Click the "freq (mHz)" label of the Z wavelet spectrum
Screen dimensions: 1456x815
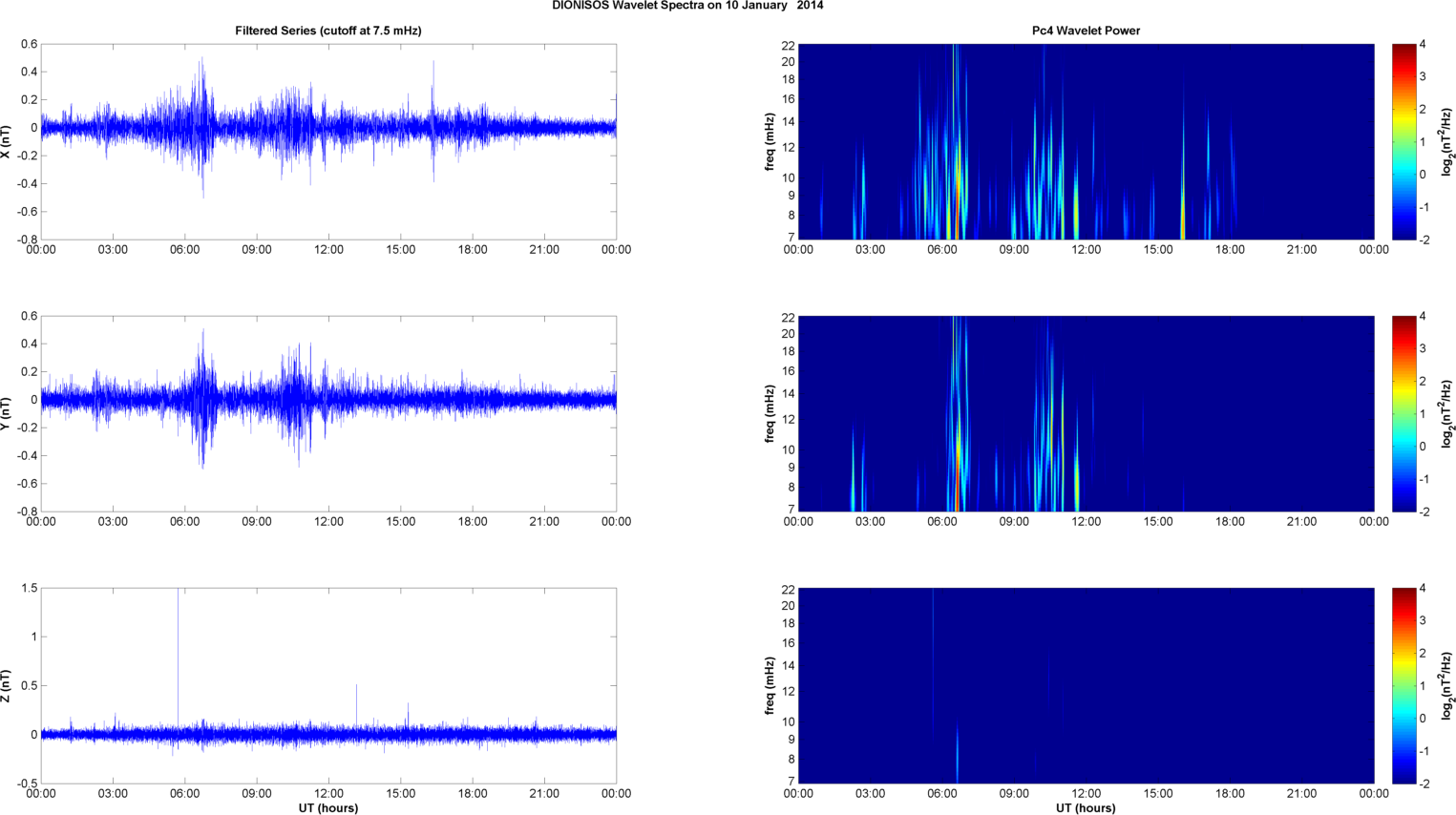point(770,685)
